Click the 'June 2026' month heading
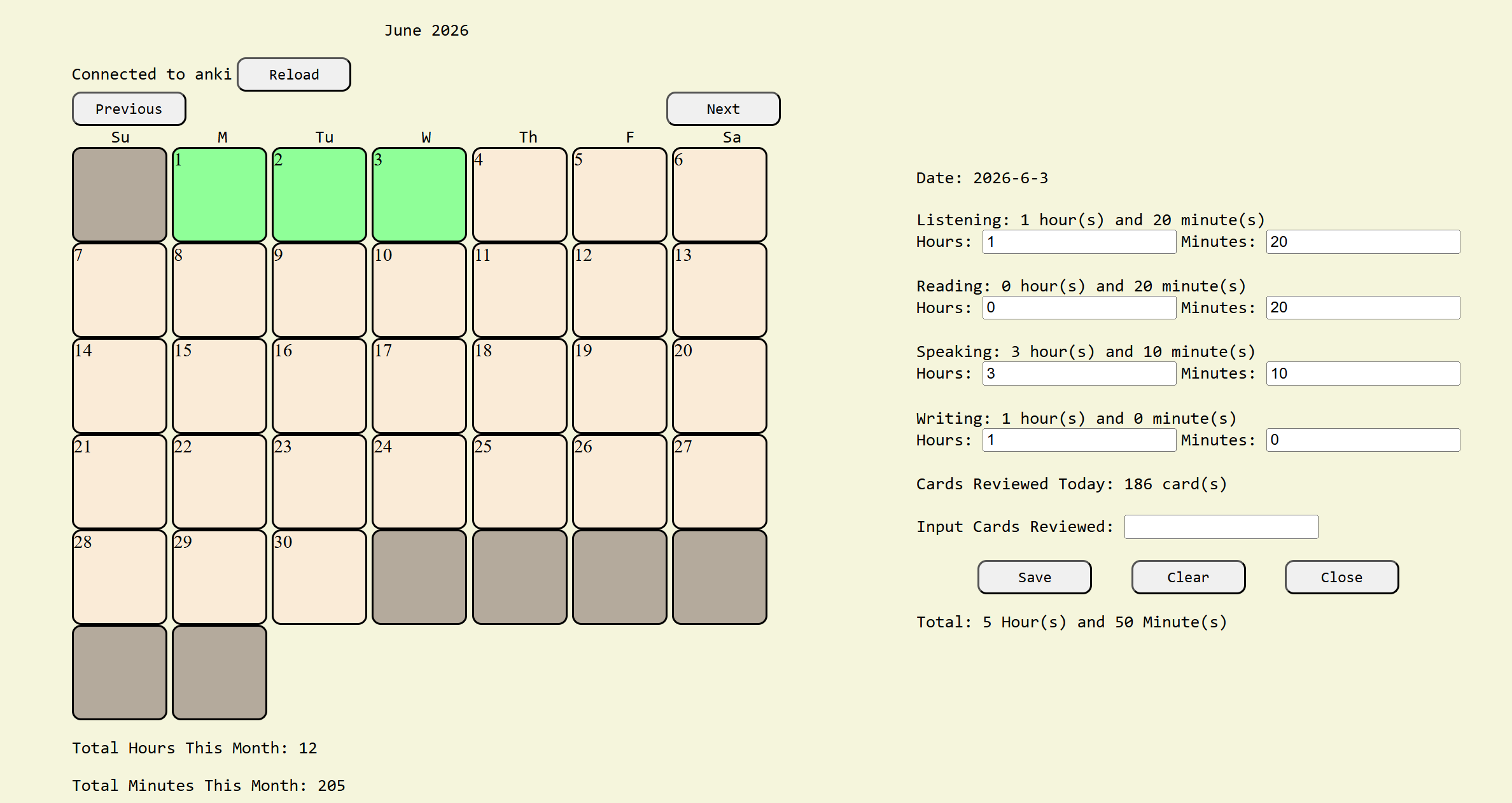 click(x=426, y=31)
